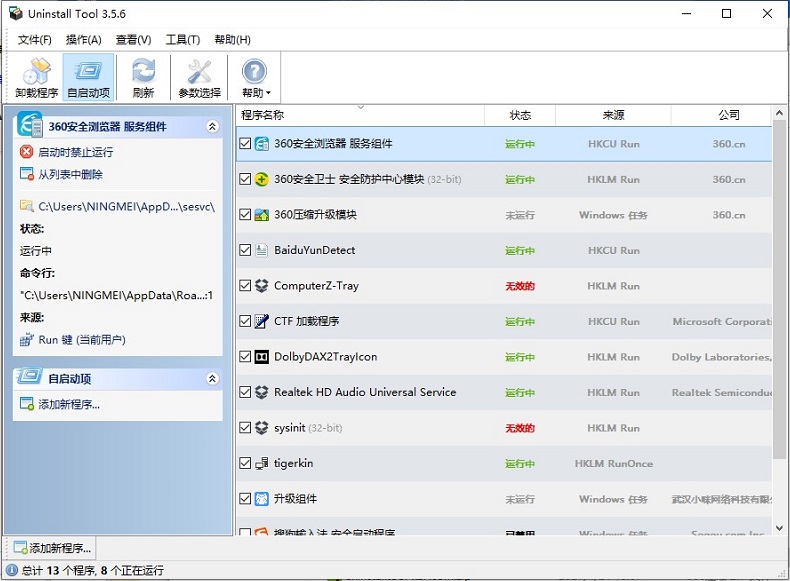The width and height of the screenshot is (790, 581).
Task: Click the Uninstall Tool title bar icon
Action: coord(16,14)
